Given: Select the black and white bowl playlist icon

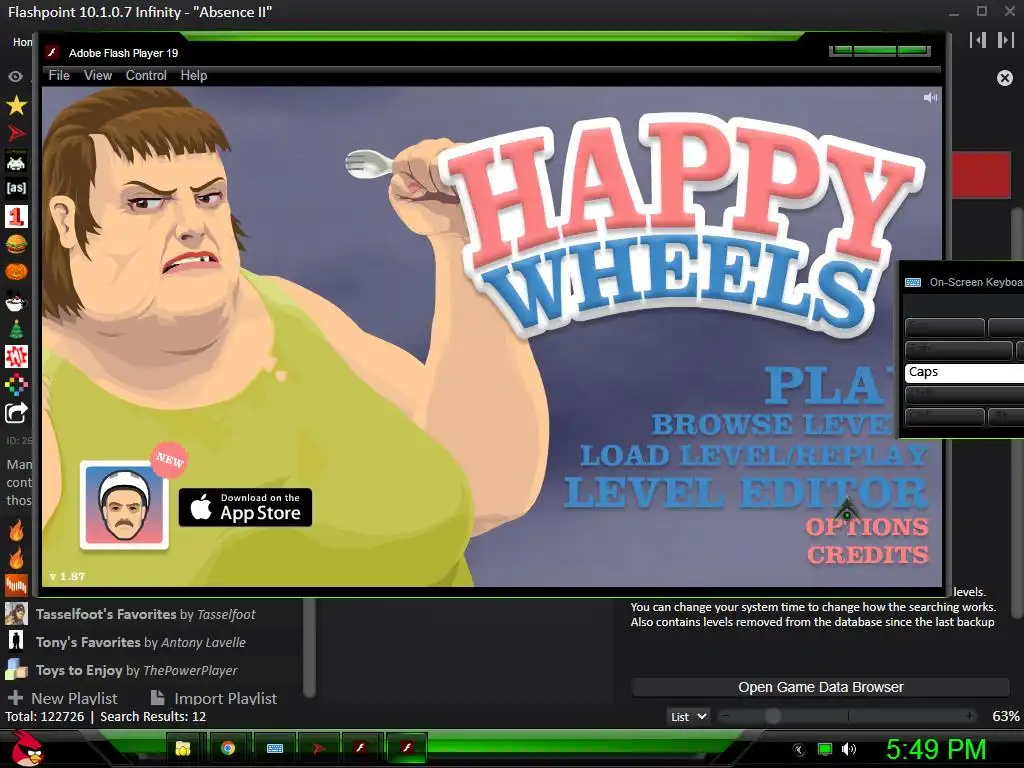Looking at the screenshot, I should pyautogui.click(x=16, y=301).
